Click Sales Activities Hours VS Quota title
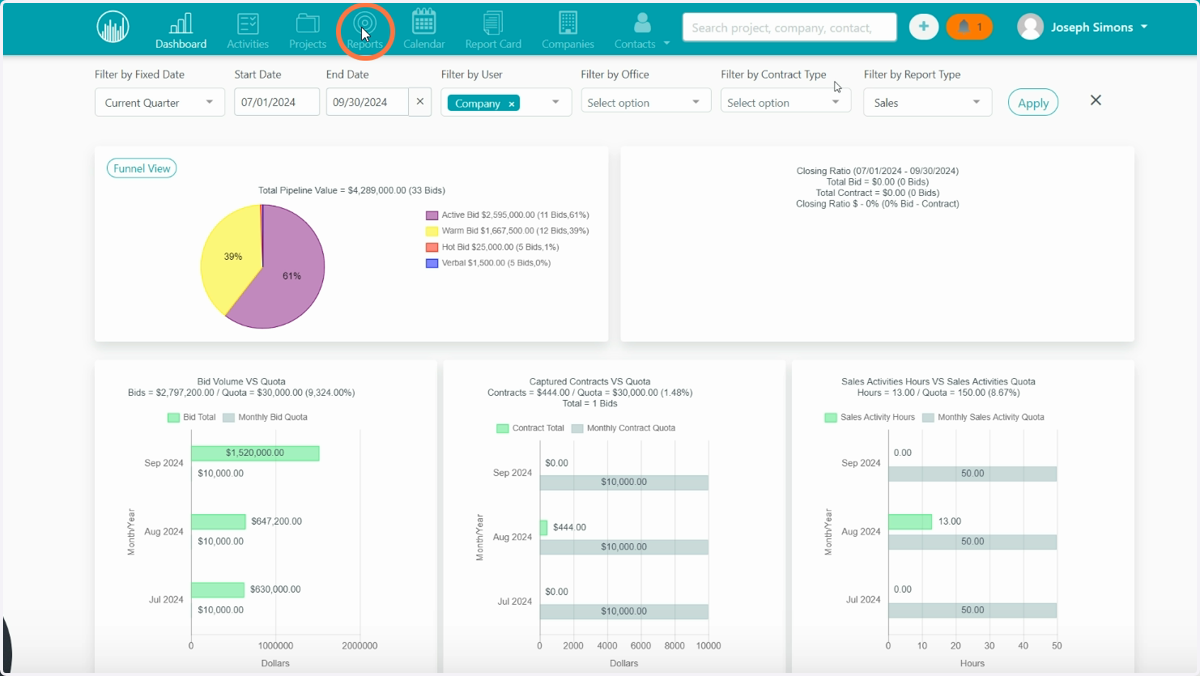 point(938,381)
